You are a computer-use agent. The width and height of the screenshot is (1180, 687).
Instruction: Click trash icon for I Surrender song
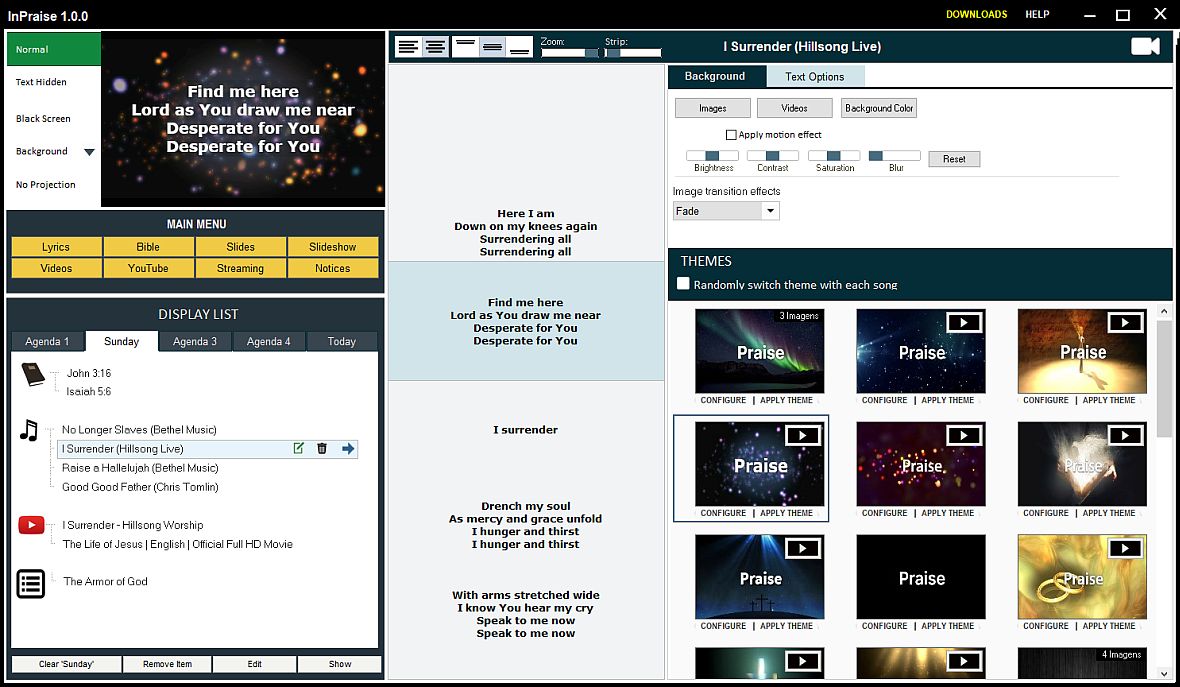[322, 449]
